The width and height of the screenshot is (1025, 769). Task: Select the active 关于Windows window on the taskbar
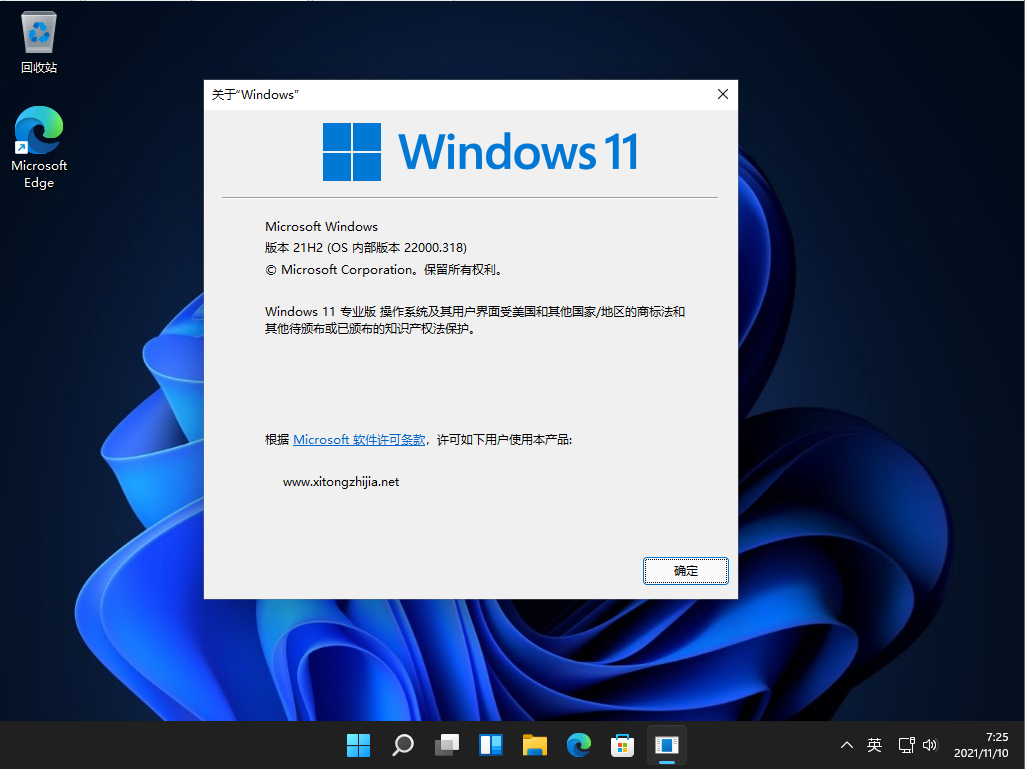point(666,745)
